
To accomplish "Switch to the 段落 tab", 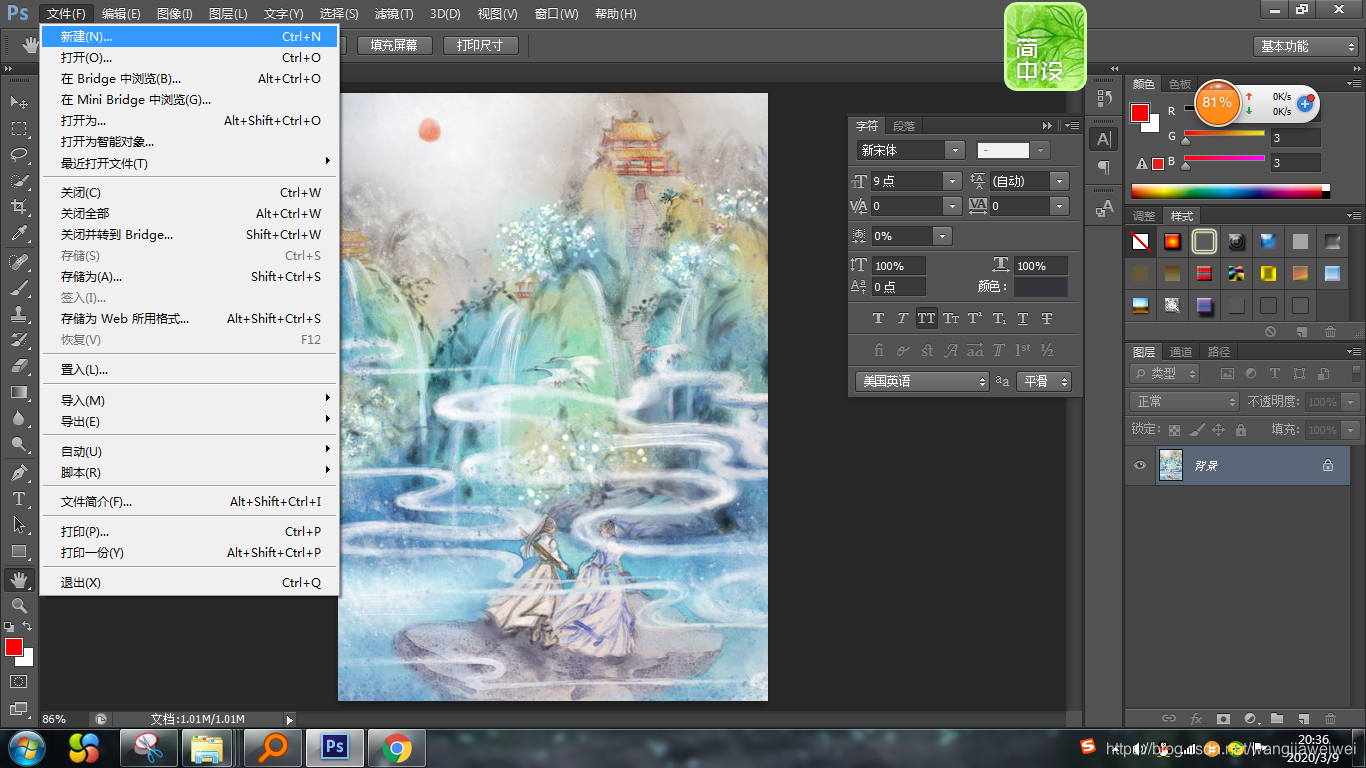I will [903, 126].
